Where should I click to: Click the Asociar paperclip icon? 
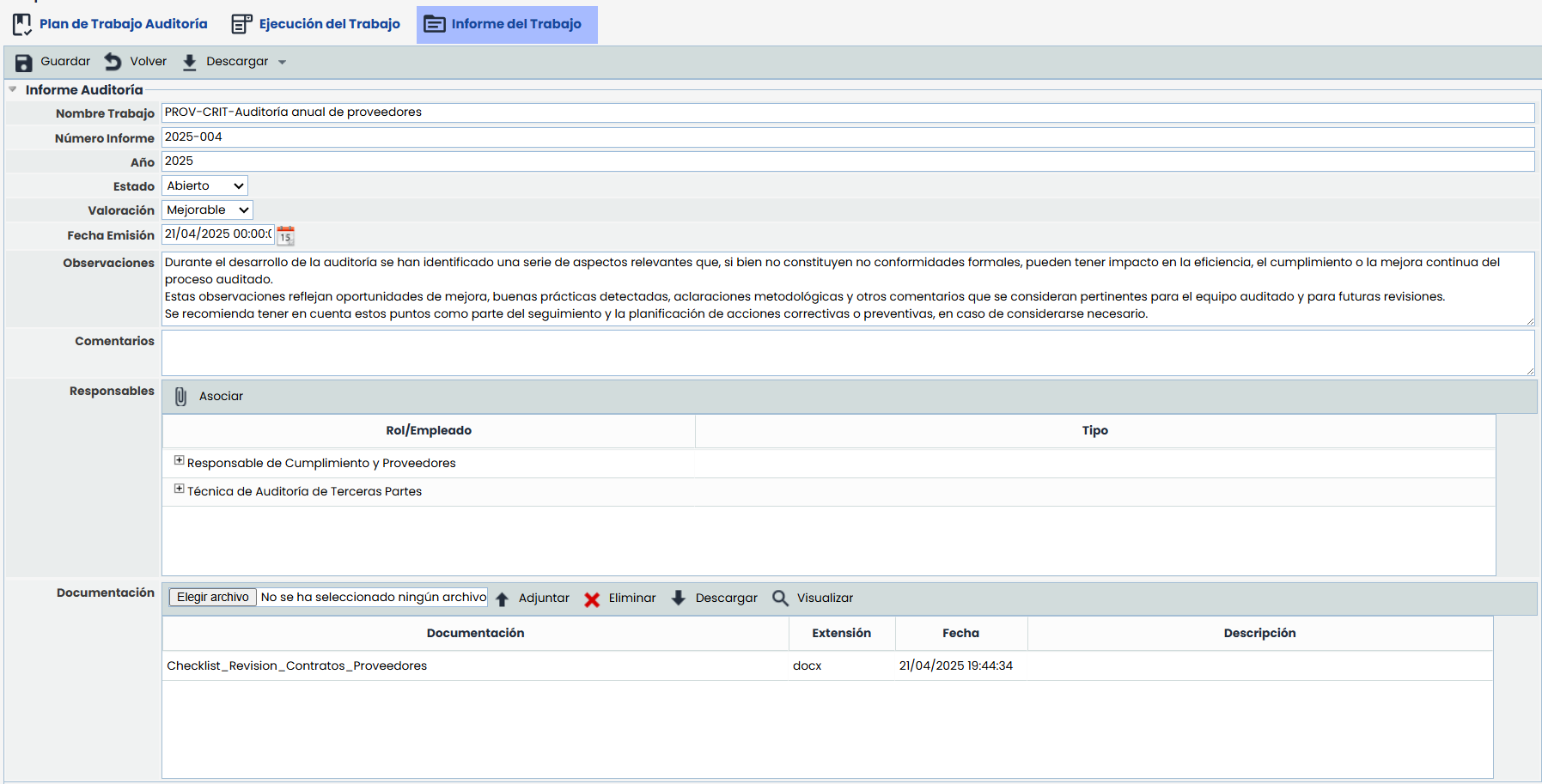(180, 397)
